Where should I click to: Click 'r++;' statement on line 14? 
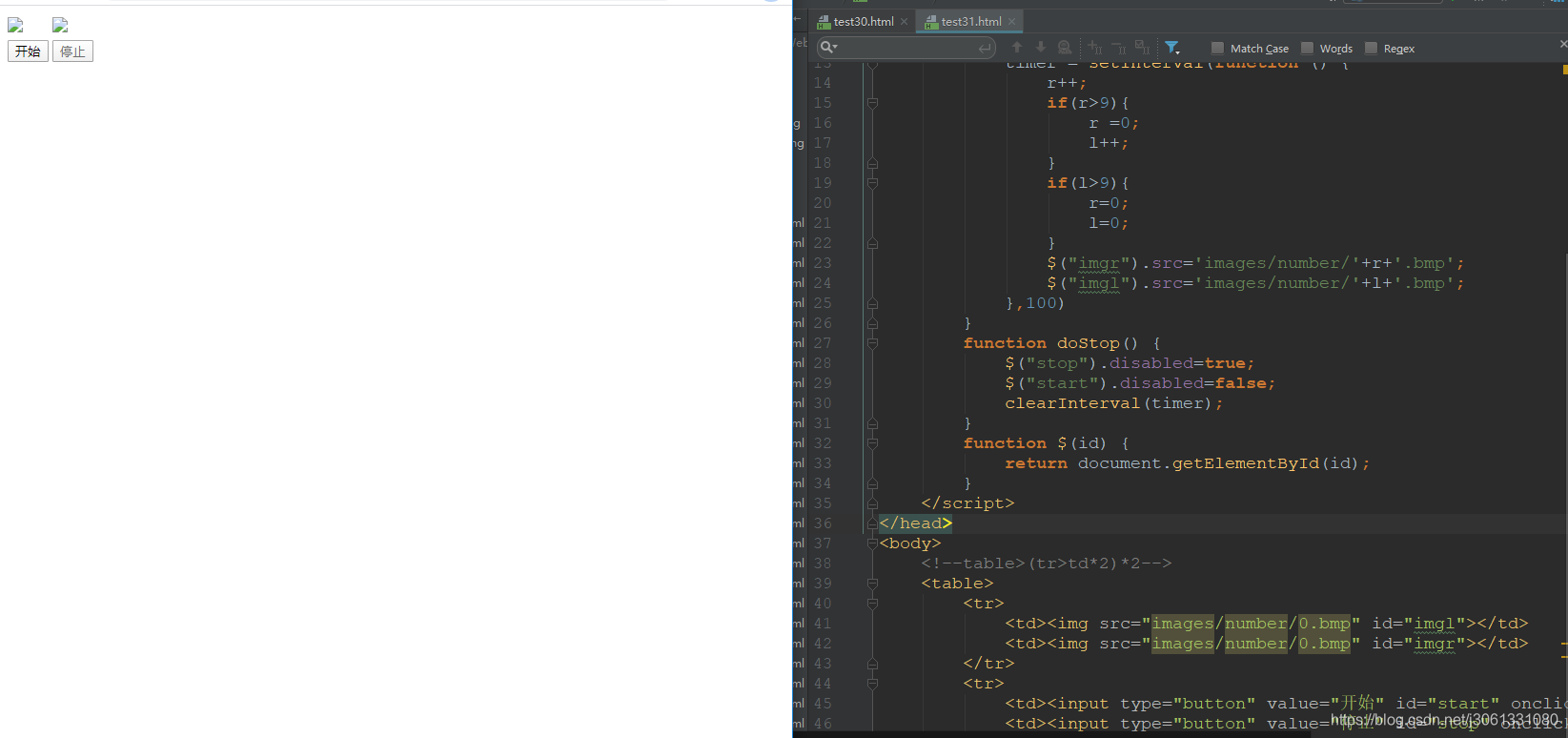(1067, 83)
